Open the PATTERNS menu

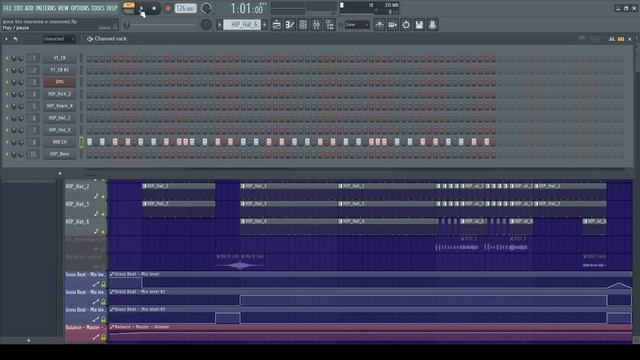pyautogui.click(x=45, y=8)
